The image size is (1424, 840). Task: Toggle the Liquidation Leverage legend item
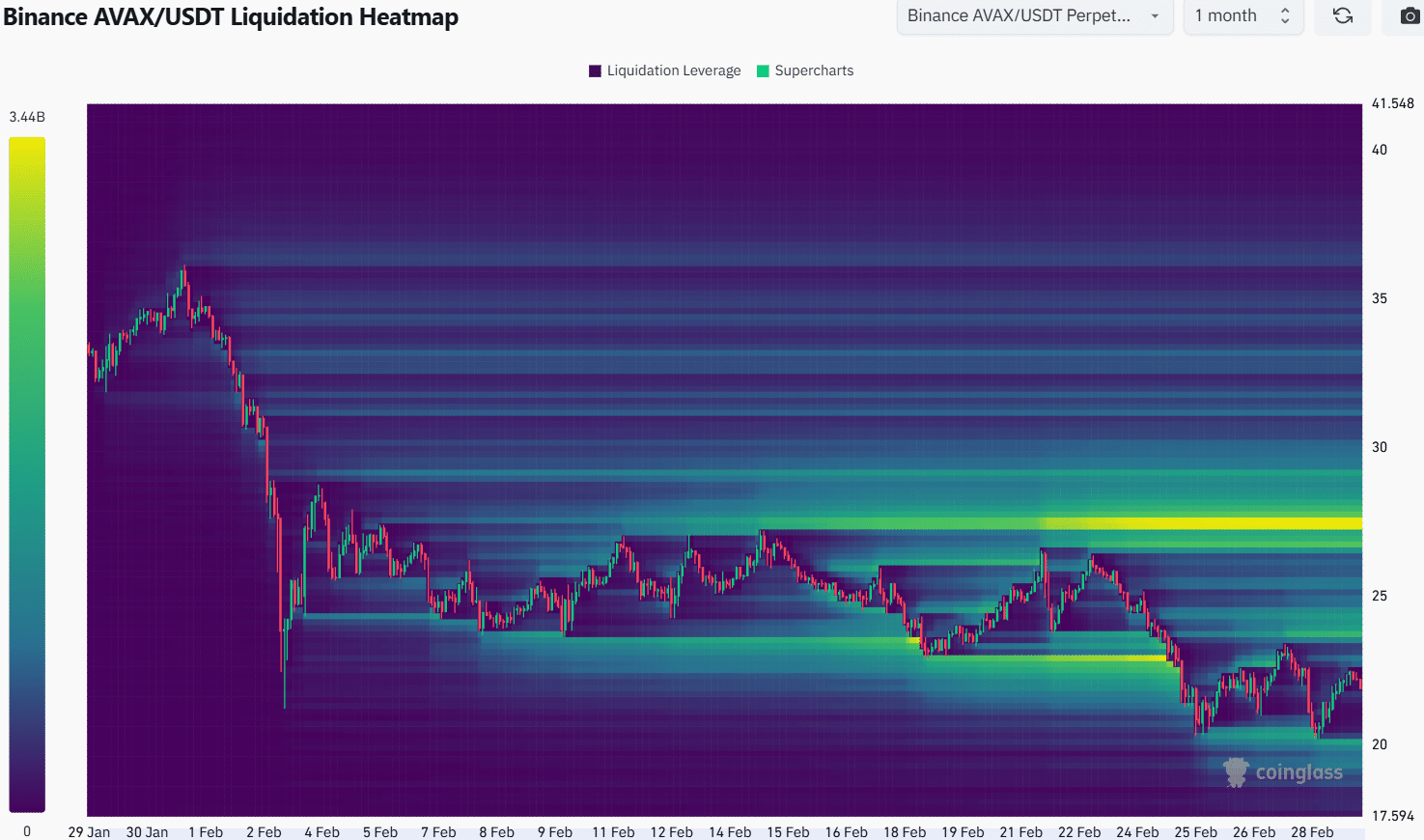click(x=665, y=70)
